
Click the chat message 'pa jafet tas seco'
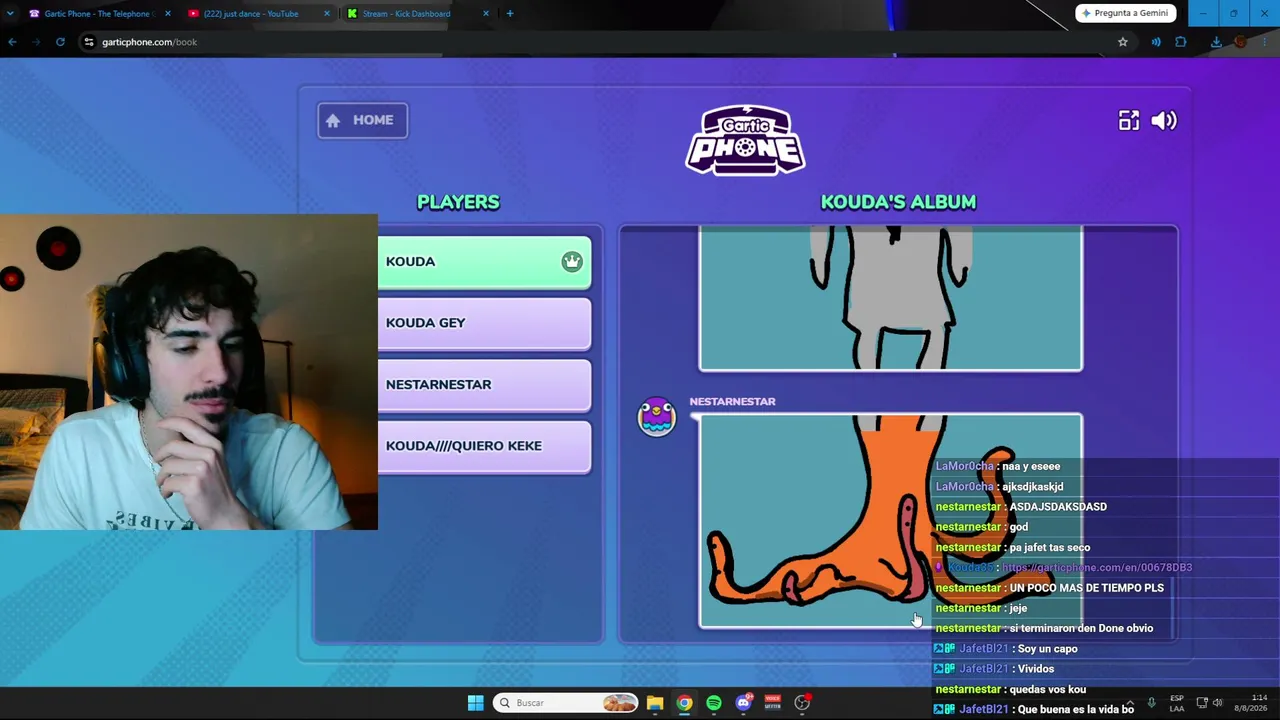click(1050, 548)
